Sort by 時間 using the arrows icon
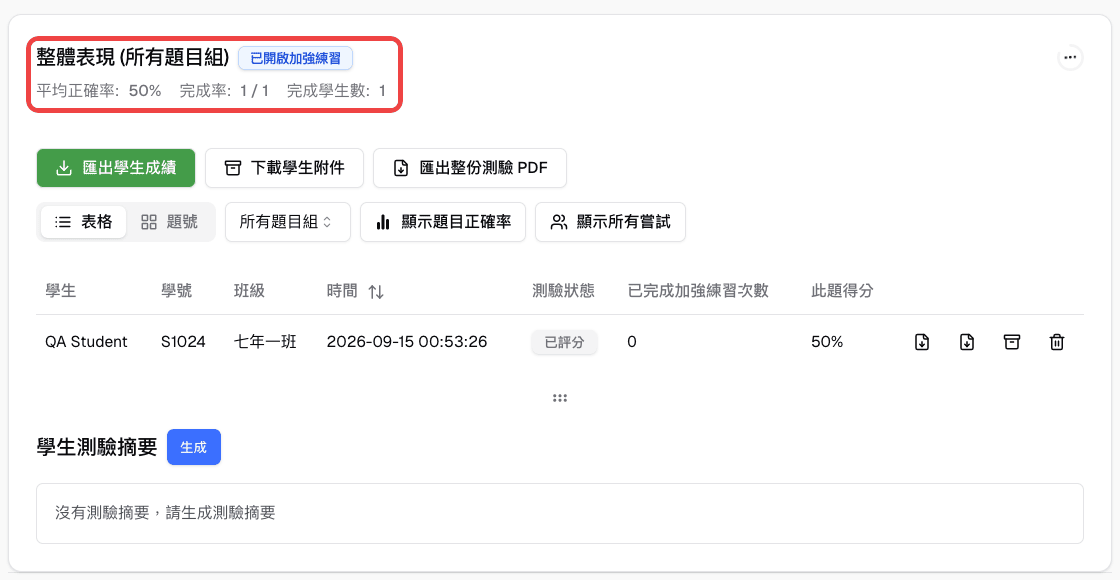This screenshot has width=1120, height=580. tap(376, 291)
